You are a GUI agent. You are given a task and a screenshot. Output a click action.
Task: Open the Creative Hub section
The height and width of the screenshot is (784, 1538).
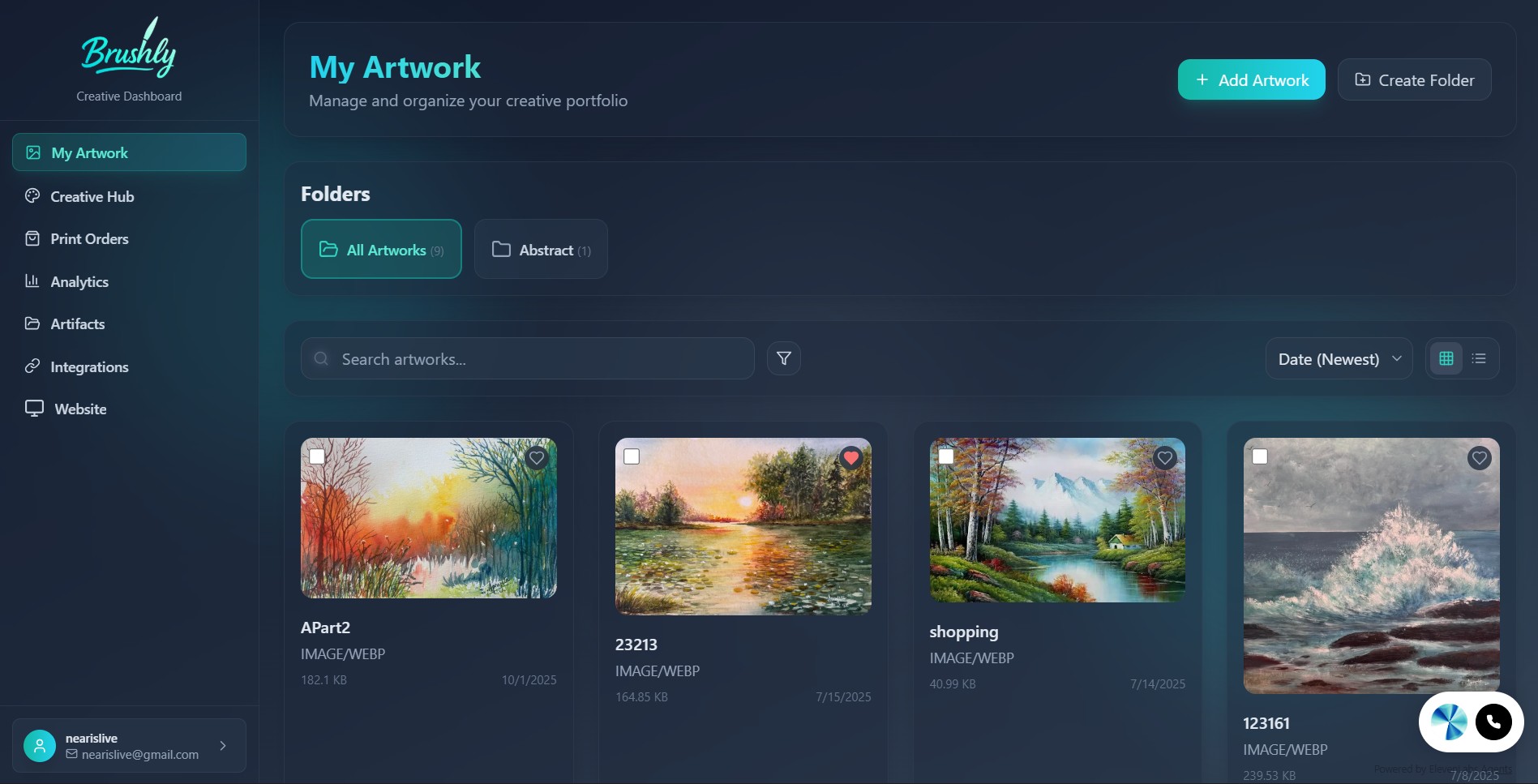click(x=91, y=196)
